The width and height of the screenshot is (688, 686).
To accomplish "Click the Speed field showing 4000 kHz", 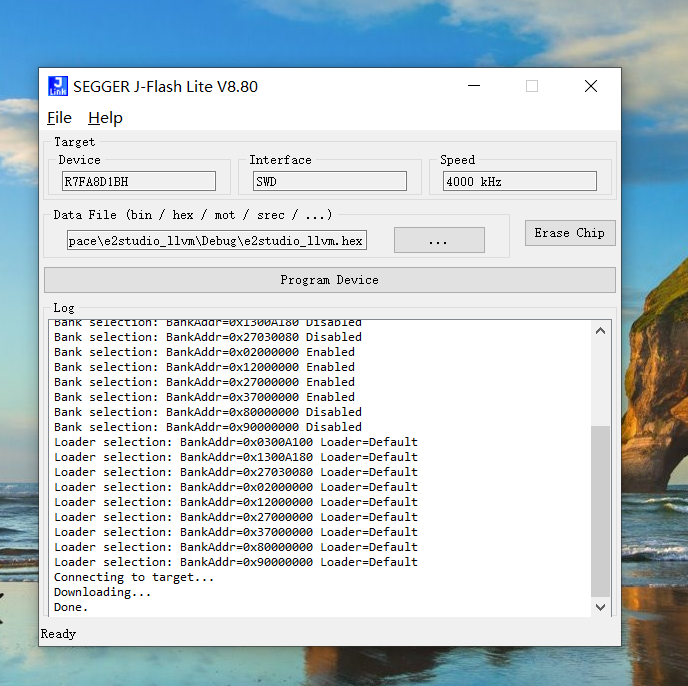I will pos(520,181).
